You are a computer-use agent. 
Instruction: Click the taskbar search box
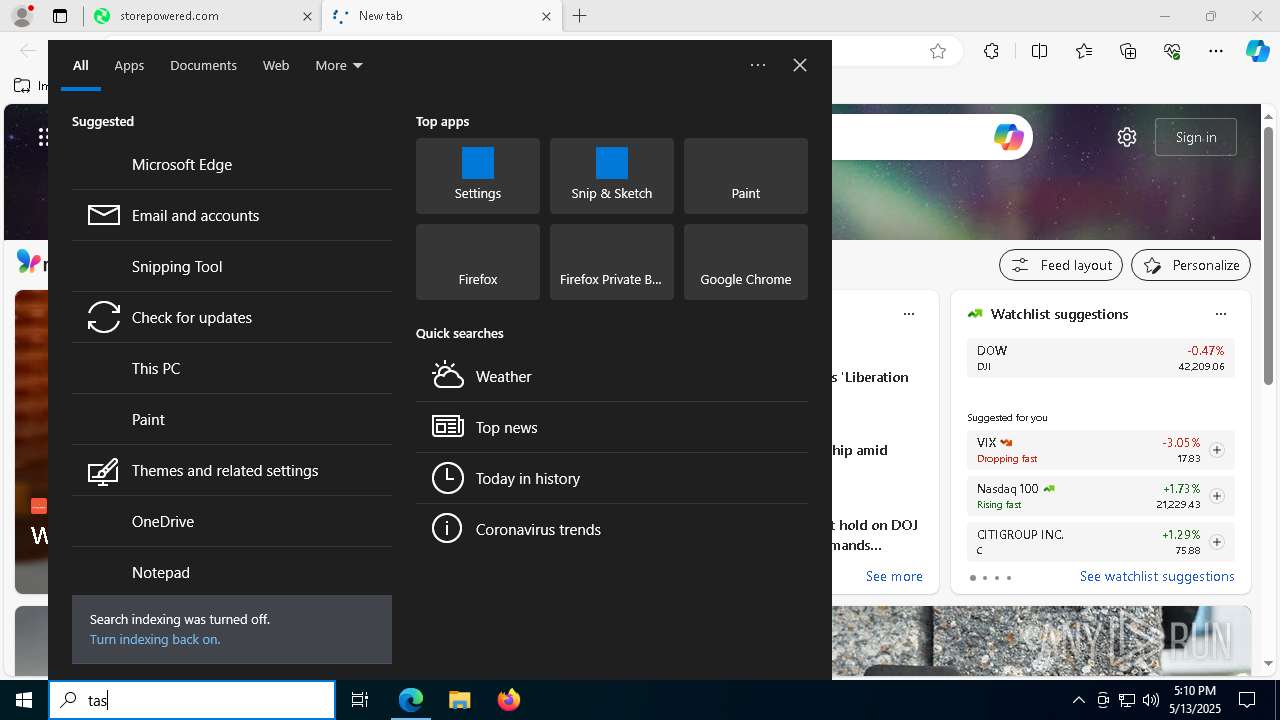[x=192, y=700]
